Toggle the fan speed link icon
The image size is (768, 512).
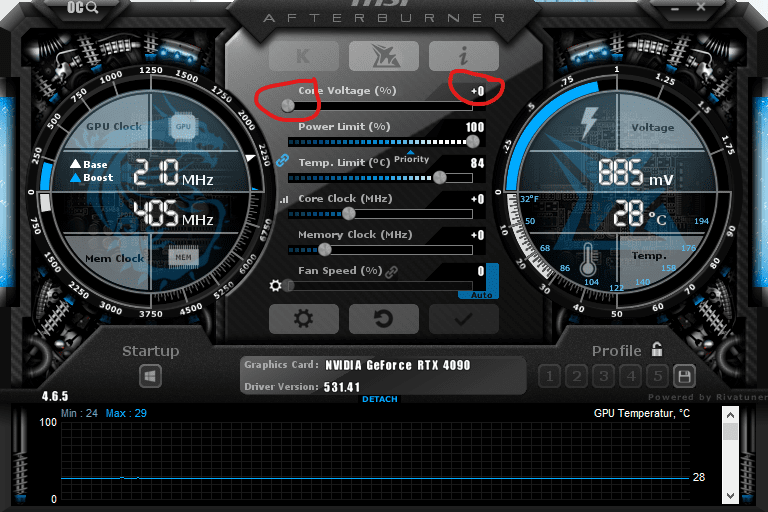click(x=391, y=271)
